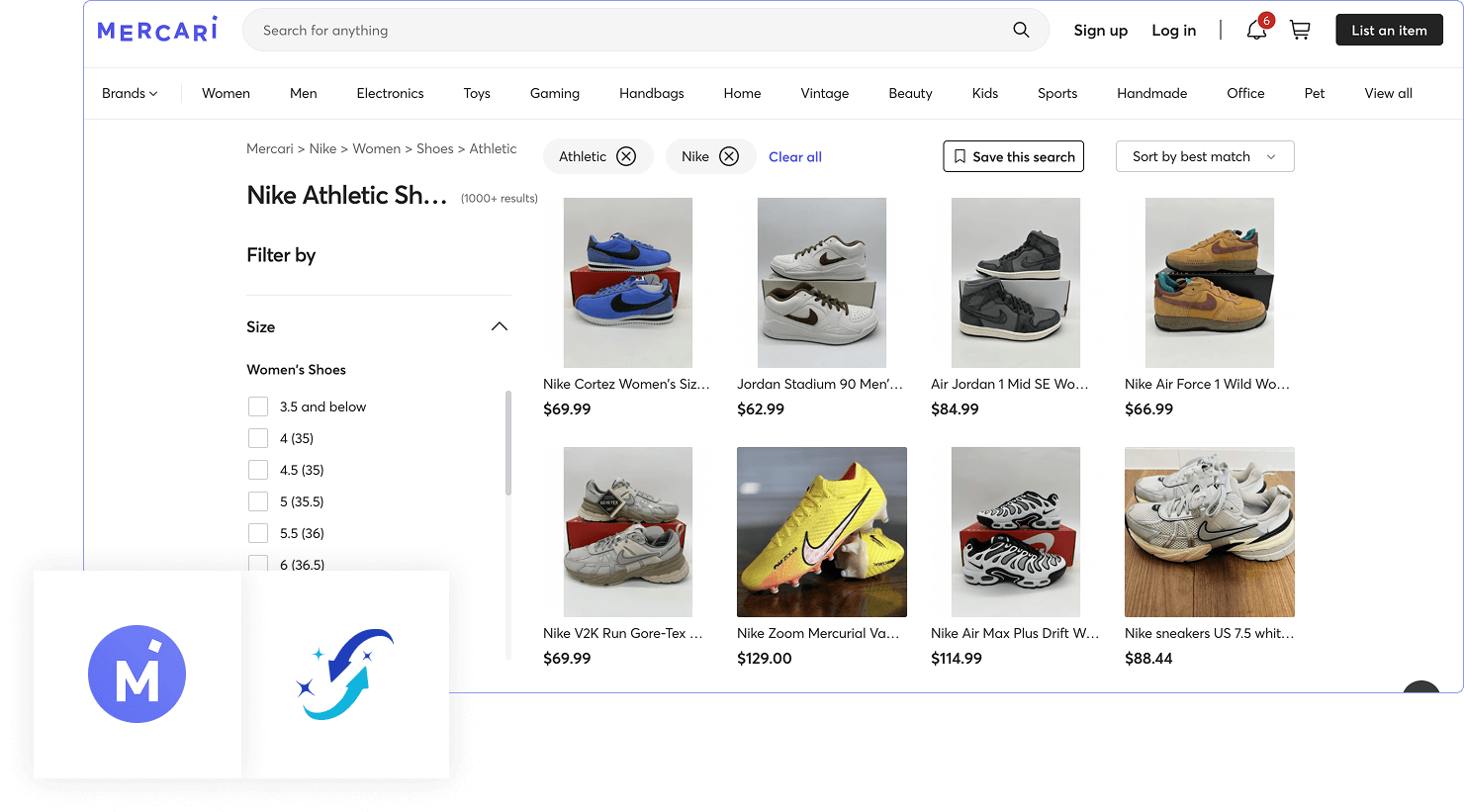Open Nike Cortez blue shoes thumbnail
The image size is (1464, 812).
(x=628, y=283)
